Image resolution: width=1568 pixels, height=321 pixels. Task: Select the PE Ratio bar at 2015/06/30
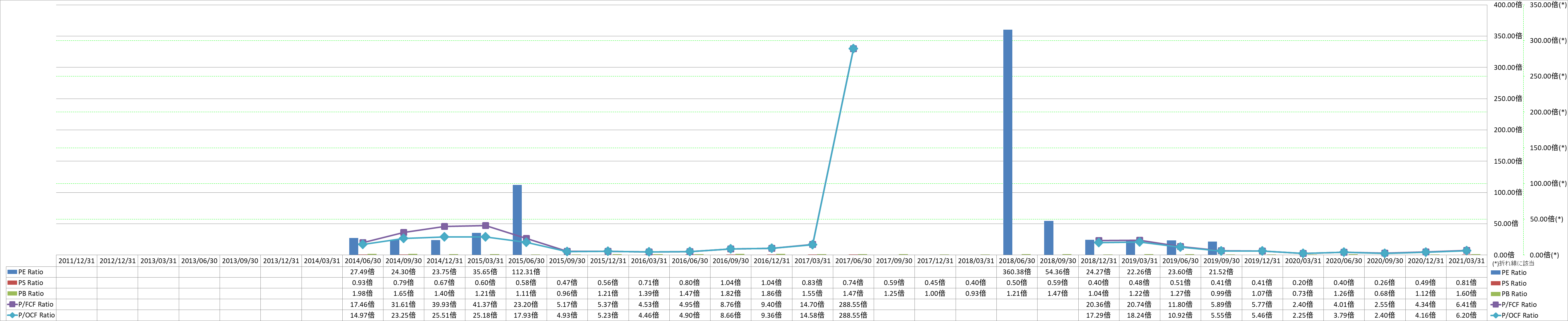click(517, 219)
